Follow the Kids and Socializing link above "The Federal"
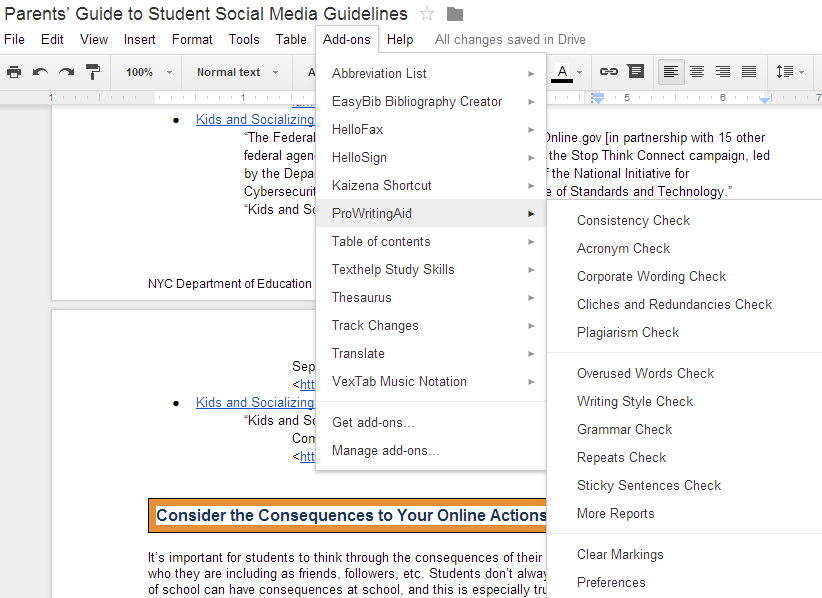 (255, 119)
